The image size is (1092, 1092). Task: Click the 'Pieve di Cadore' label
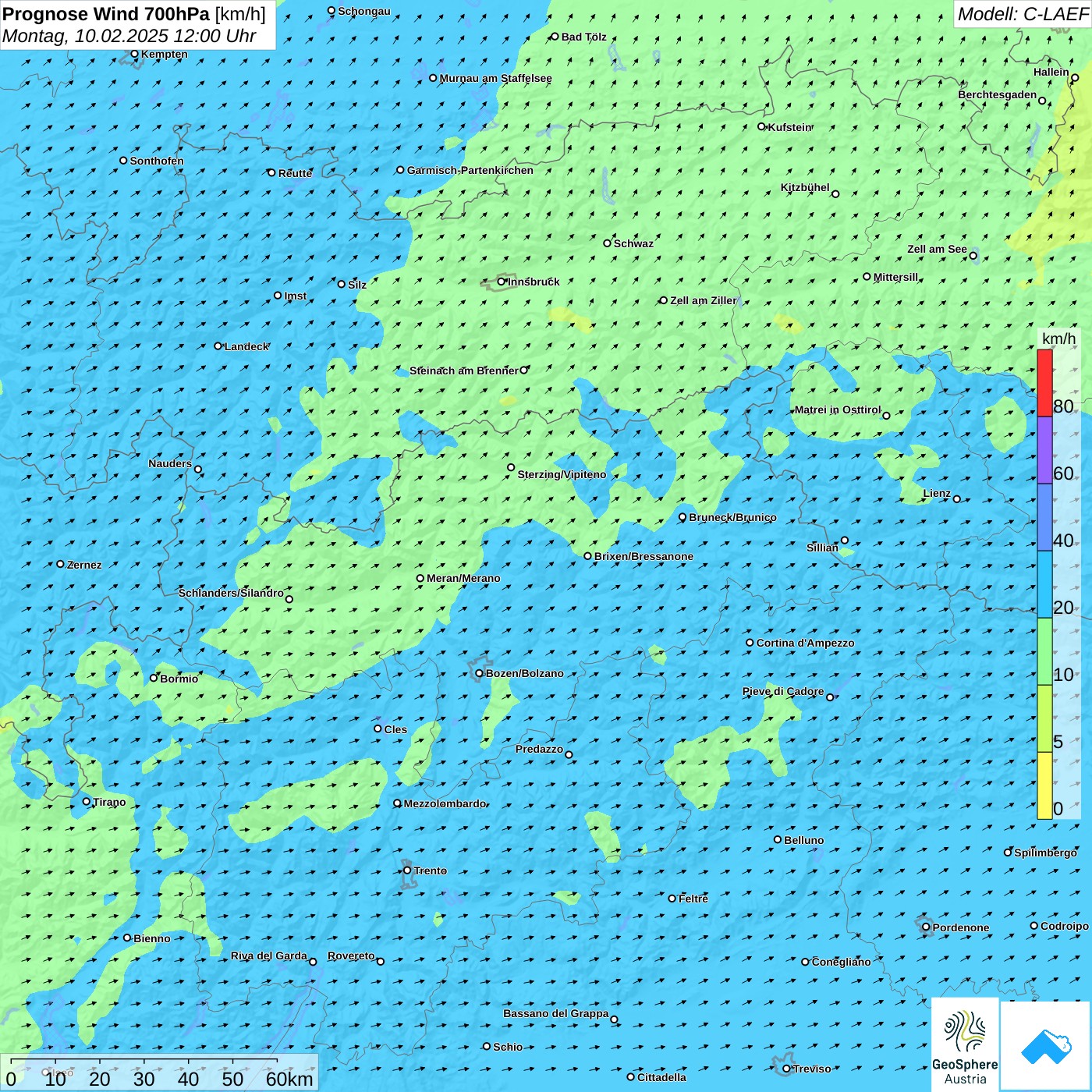coord(783,691)
